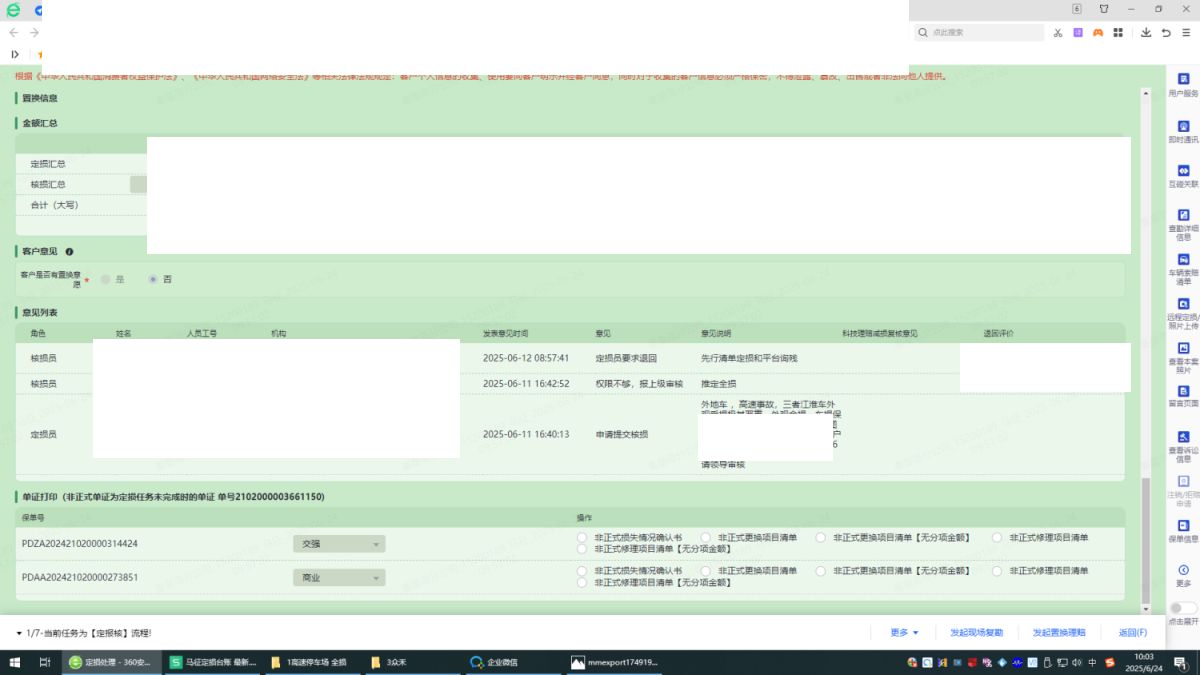Click the 返回(F) button

click(x=1132, y=633)
